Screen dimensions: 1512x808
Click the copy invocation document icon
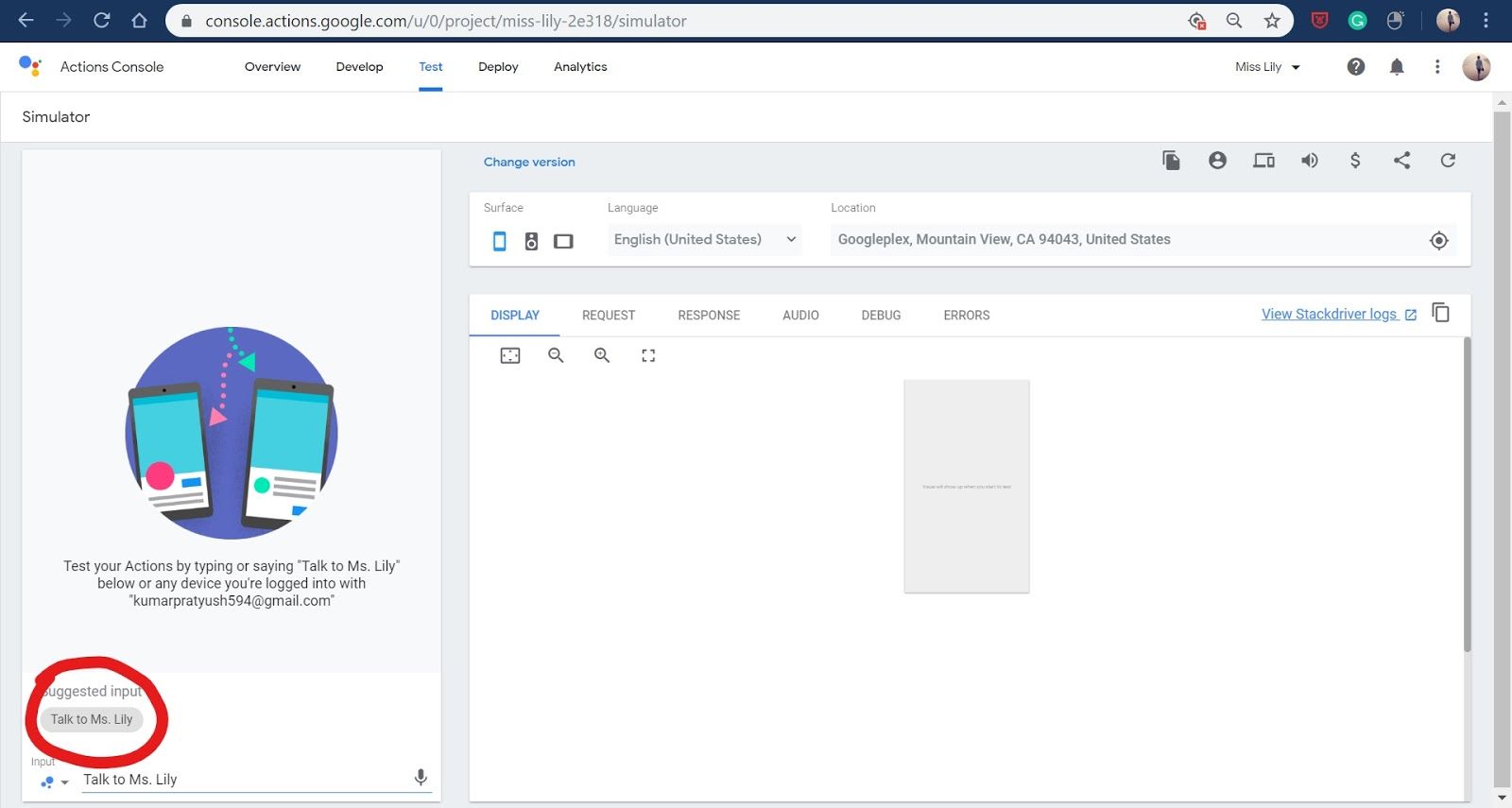1171,160
